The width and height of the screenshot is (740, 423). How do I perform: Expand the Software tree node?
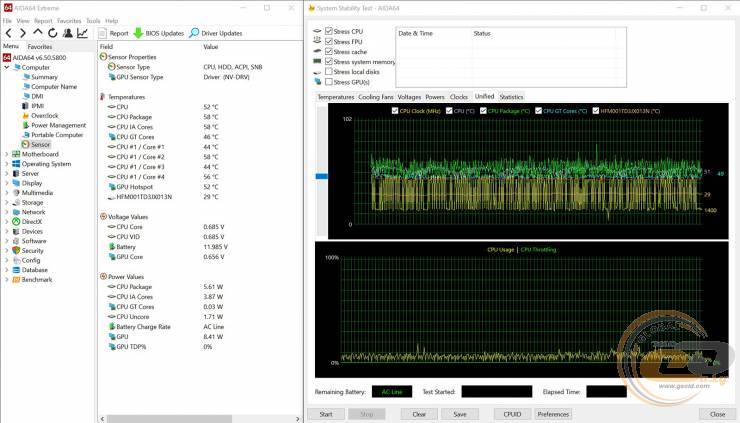tap(7, 241)
